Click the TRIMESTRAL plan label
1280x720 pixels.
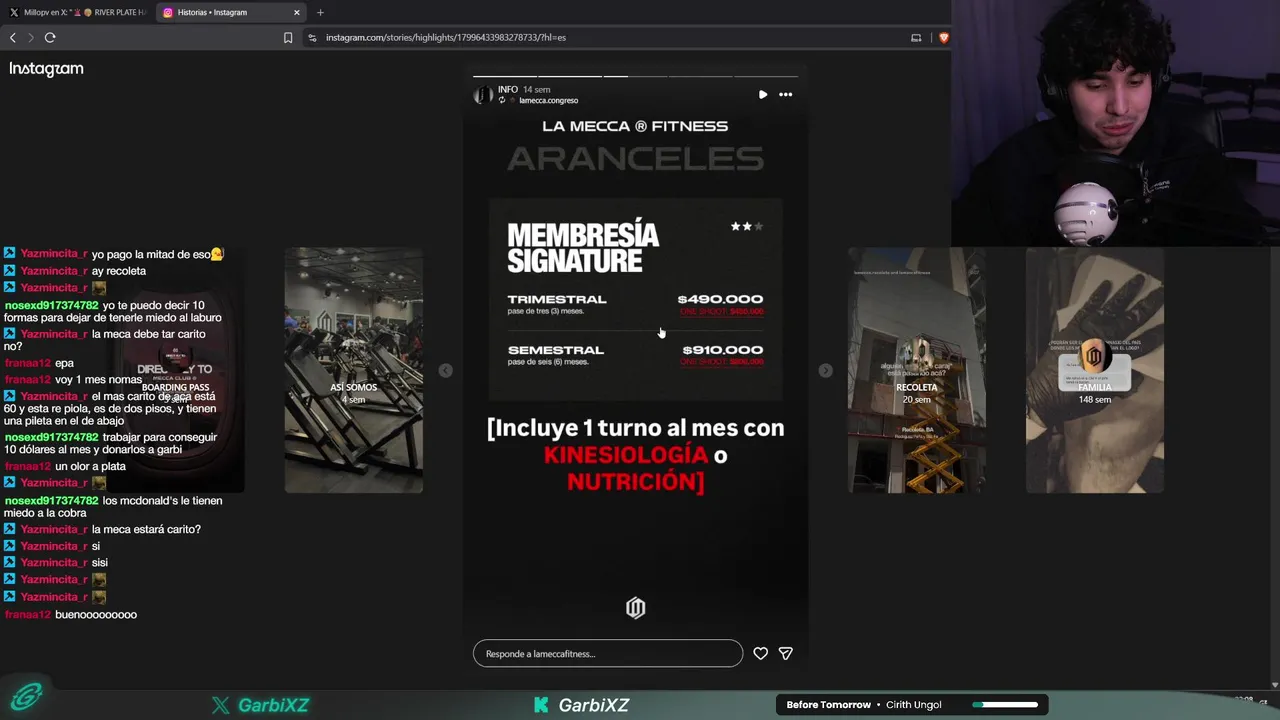[557, 299]
